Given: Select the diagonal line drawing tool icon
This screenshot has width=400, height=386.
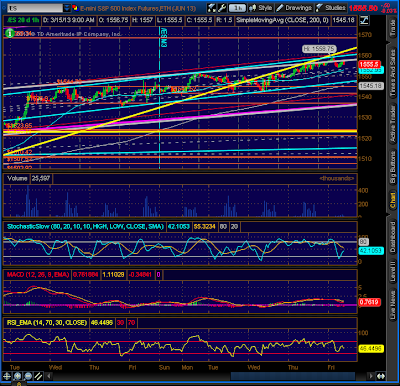Looking at the screenshot, I should (39, 376).
